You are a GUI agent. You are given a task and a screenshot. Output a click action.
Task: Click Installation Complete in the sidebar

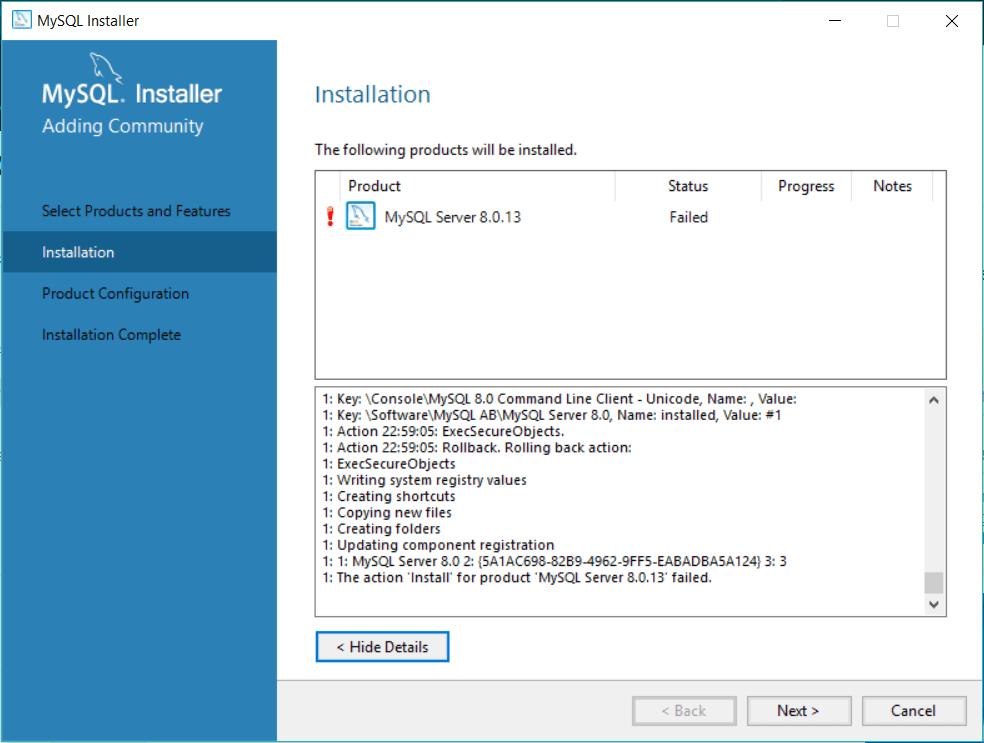click(113, 334)
